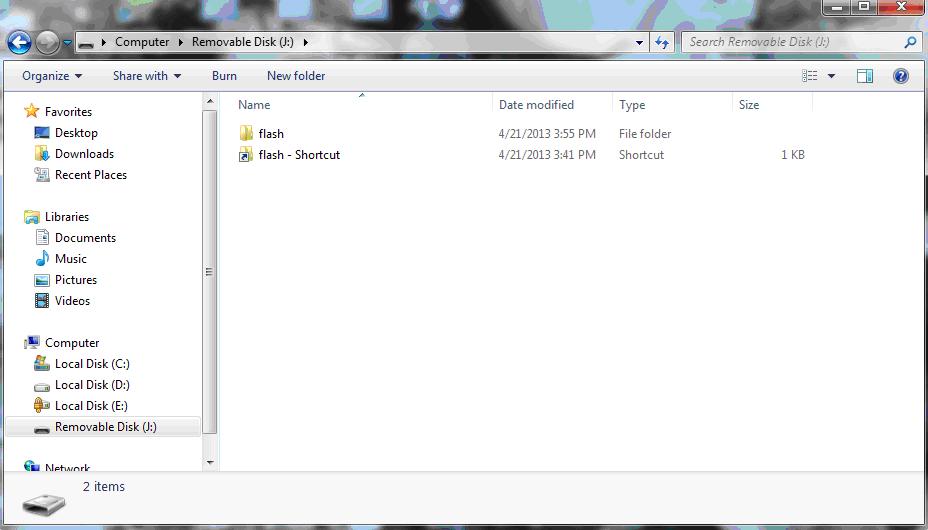
Task: Open the Get help question mark icon
Action: pos(900,76)
